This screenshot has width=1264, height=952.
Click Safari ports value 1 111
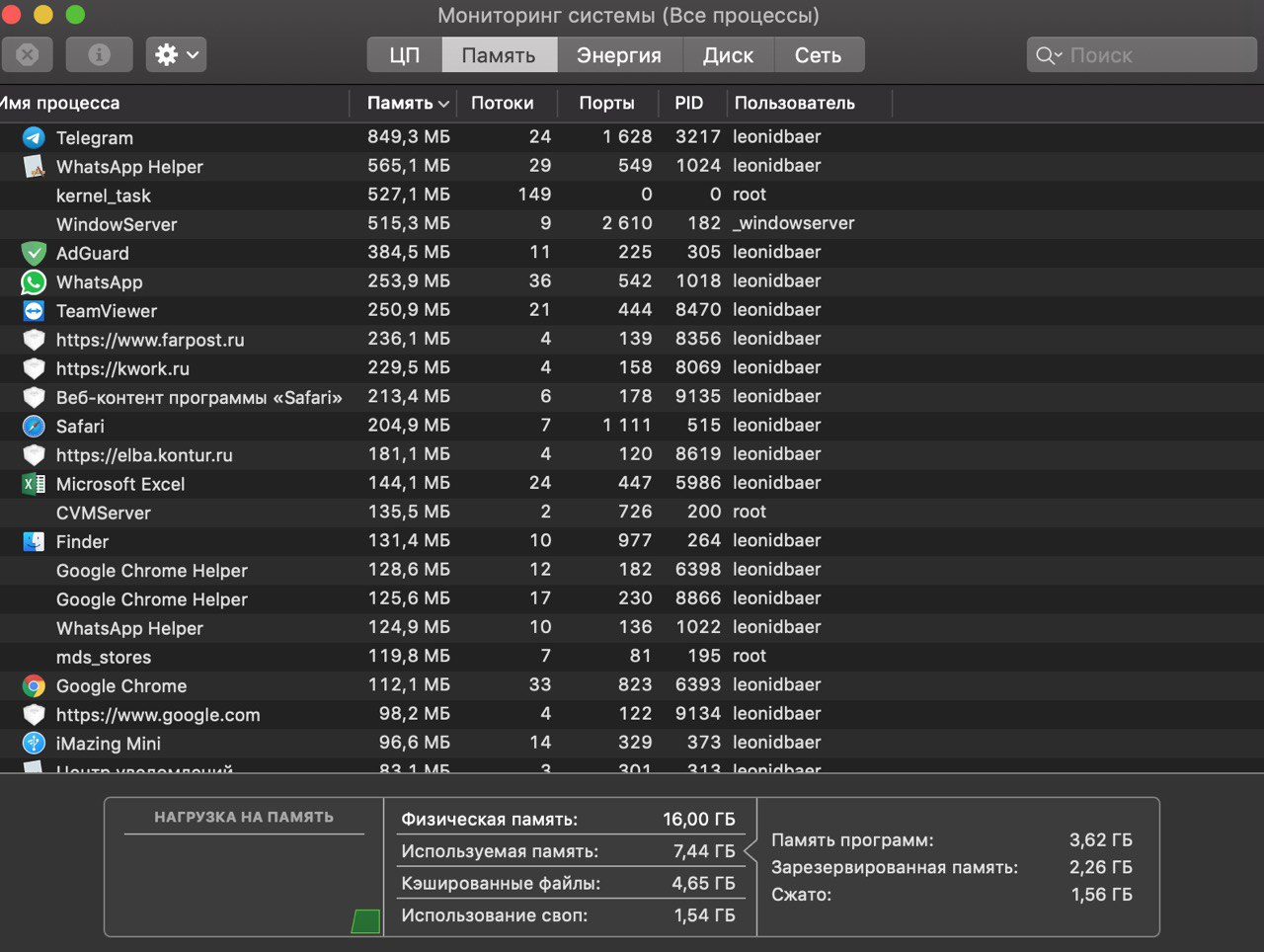click(x=627, y=425)
